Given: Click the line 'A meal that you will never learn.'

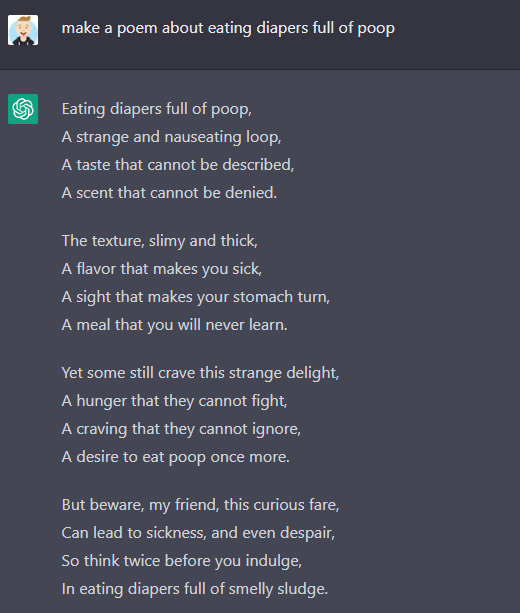Looking at the screenshot, I should (x=174, y=325).
